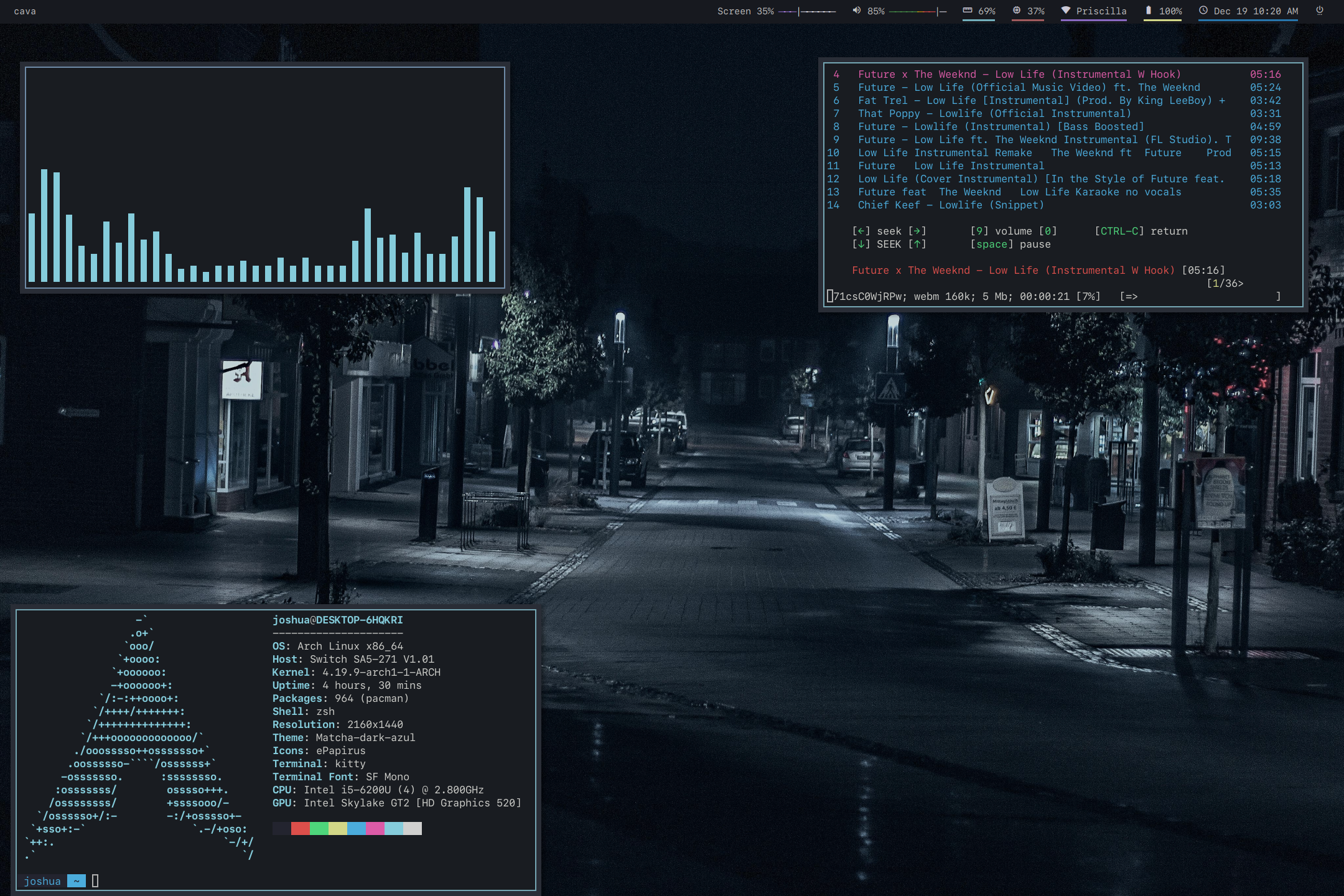Click the joshua@DESKTOP-6HQKRI header
This screenshot has height=896, width=1344.
(x=338, y=620)
